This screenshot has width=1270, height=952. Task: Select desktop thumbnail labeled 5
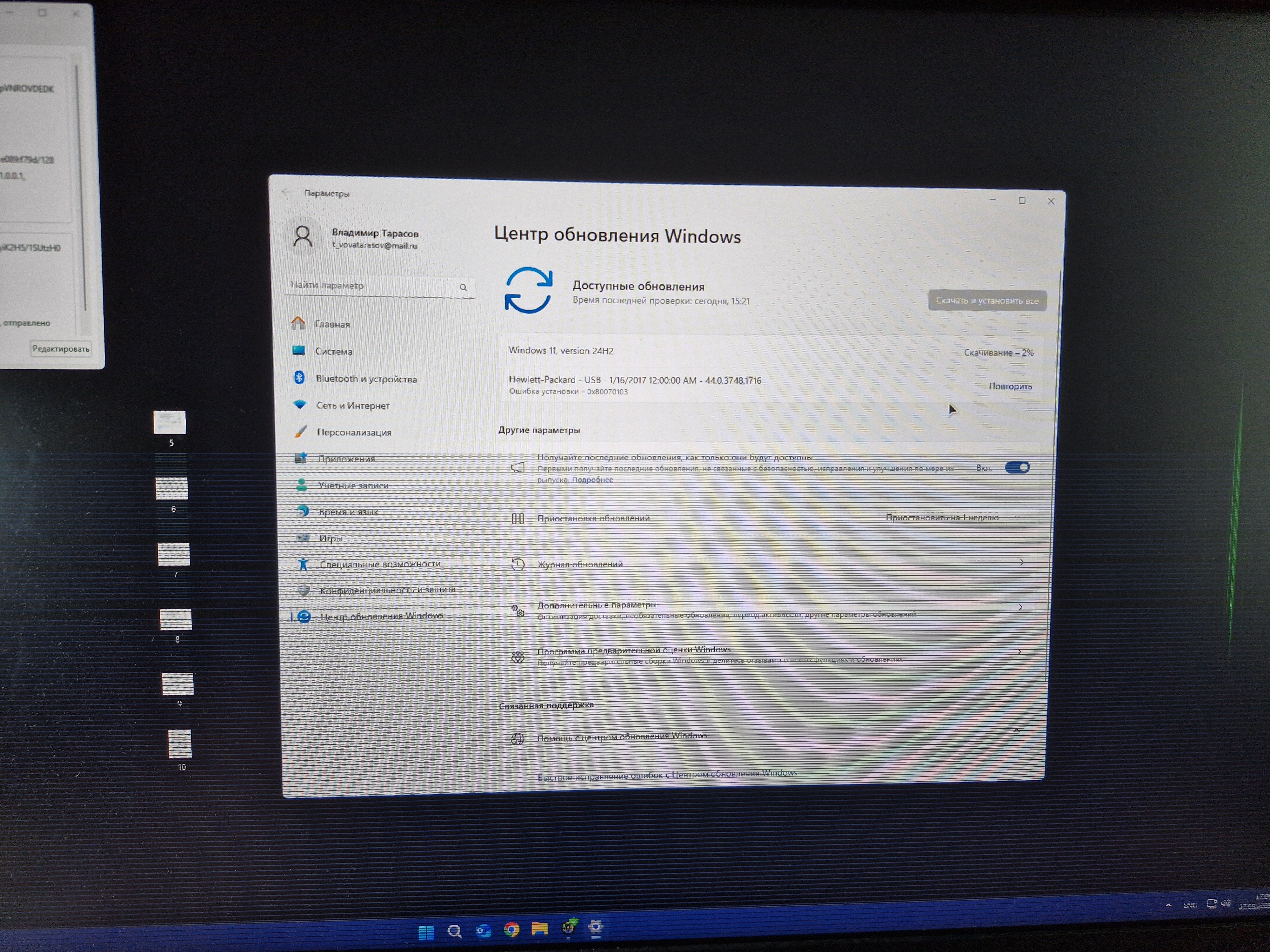[170, 422]
